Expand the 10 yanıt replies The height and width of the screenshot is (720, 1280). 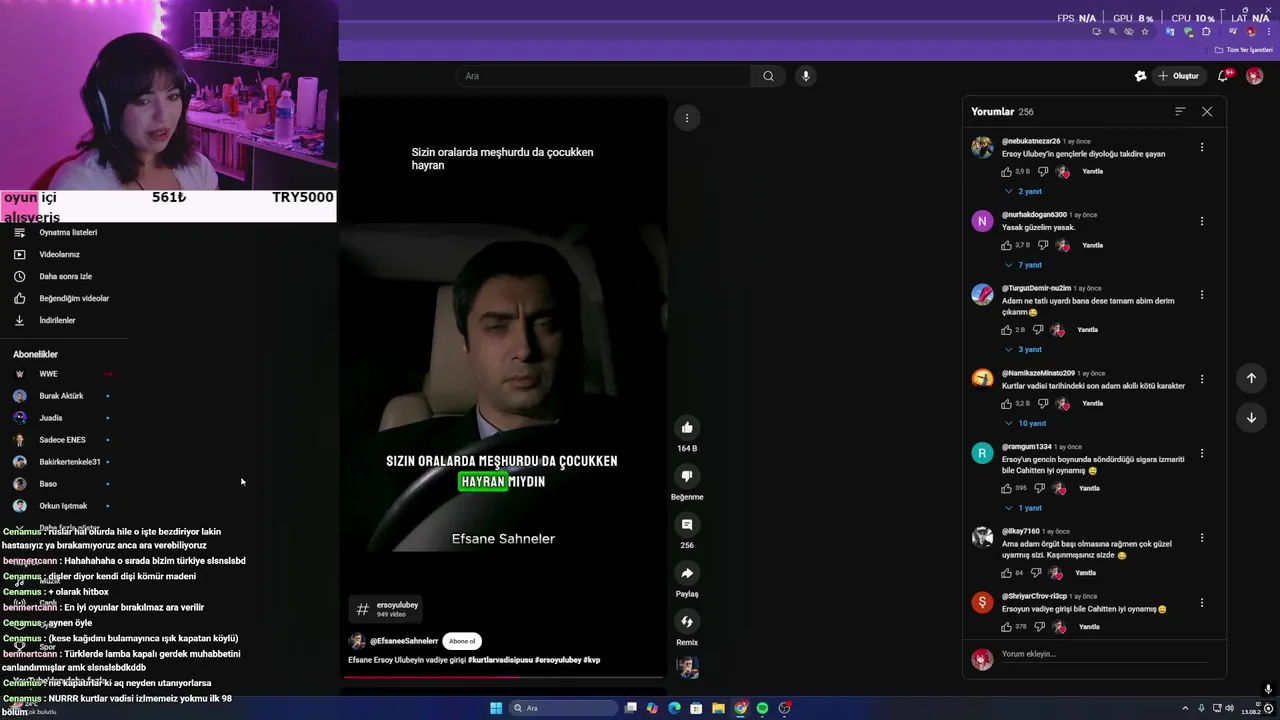click(1025, 423)
